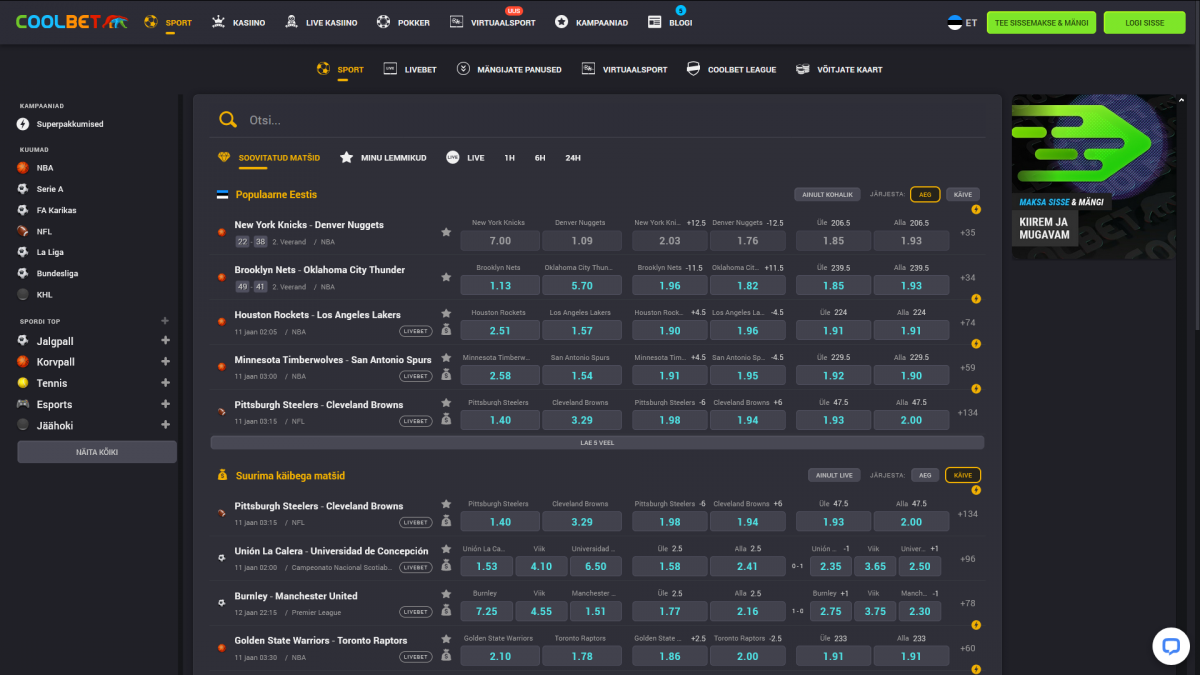Click the search magnifier icon
Image resolution: width=1200 pixels, height=675 pixels.
click(x=228, y=120)
